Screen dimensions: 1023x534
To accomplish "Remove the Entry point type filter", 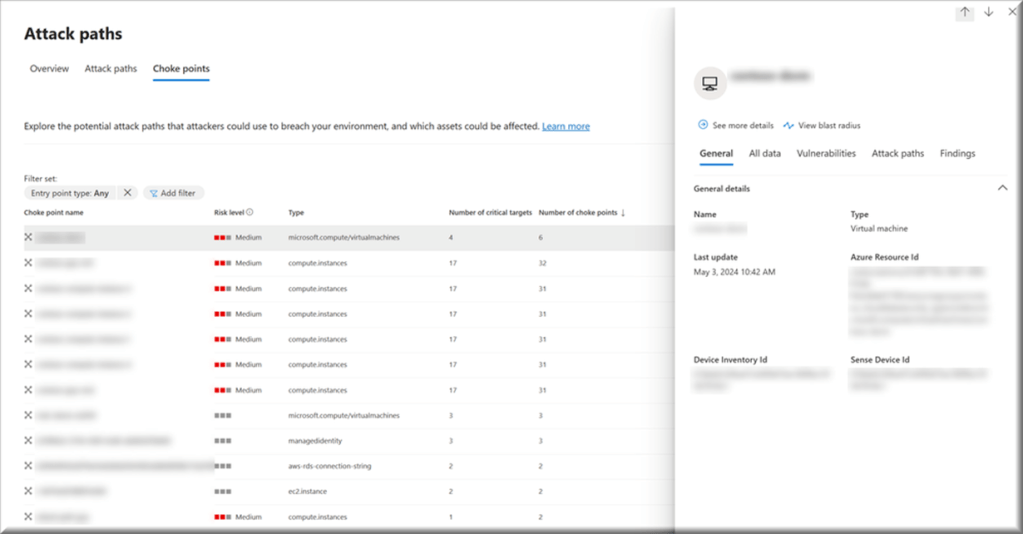I will [x=127, y=193].
